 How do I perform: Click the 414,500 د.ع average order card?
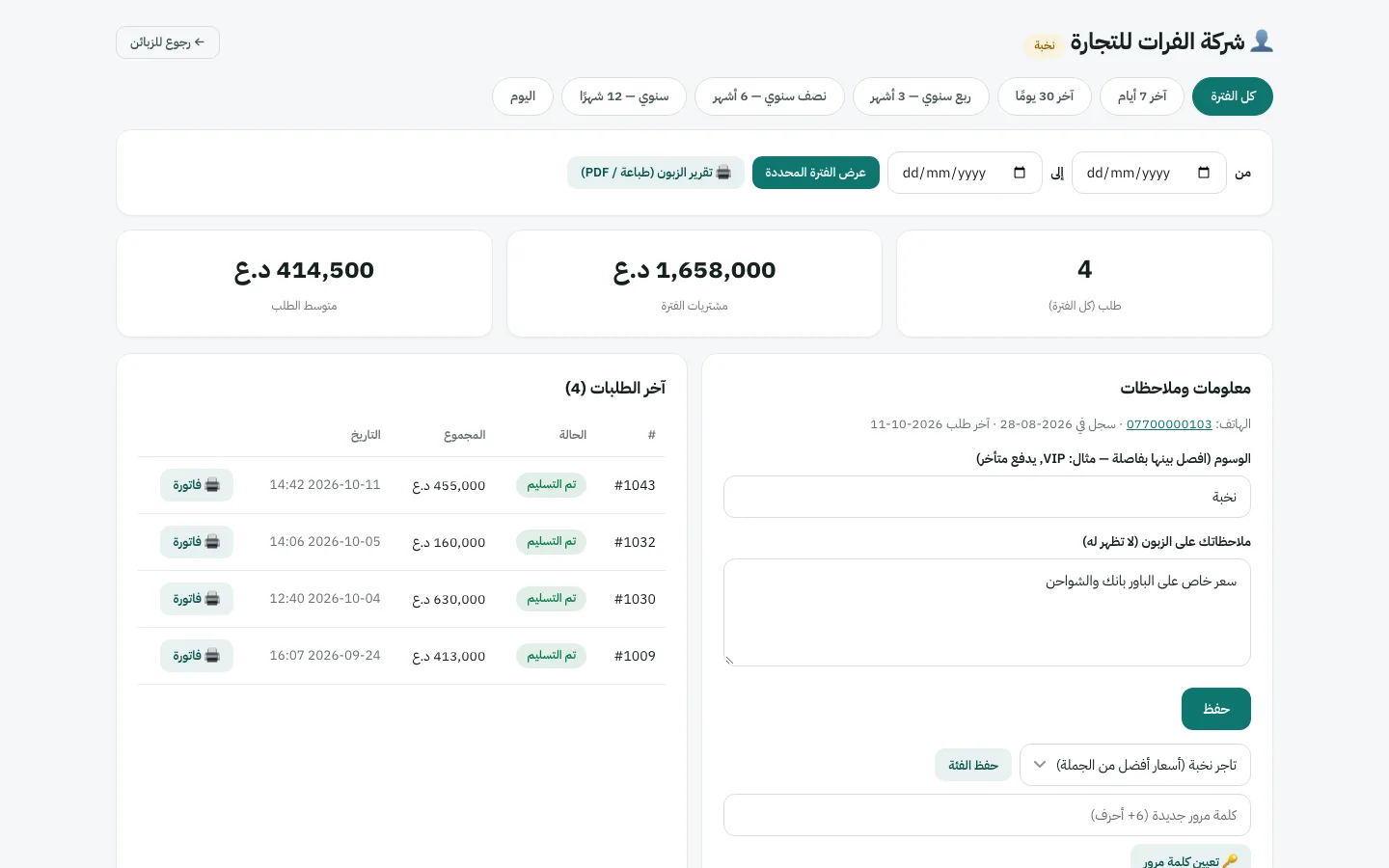pos(304,284)
